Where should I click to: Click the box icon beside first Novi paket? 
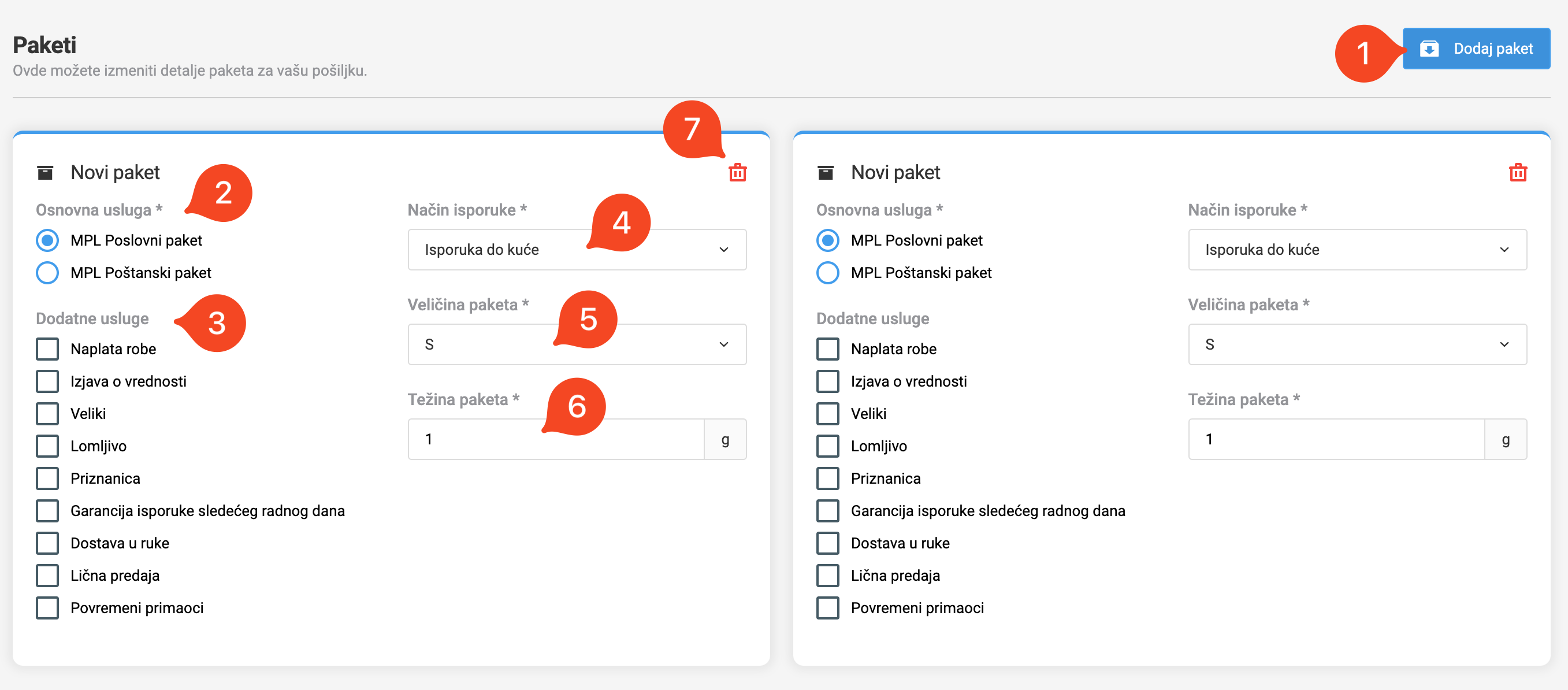pos(45,173)
